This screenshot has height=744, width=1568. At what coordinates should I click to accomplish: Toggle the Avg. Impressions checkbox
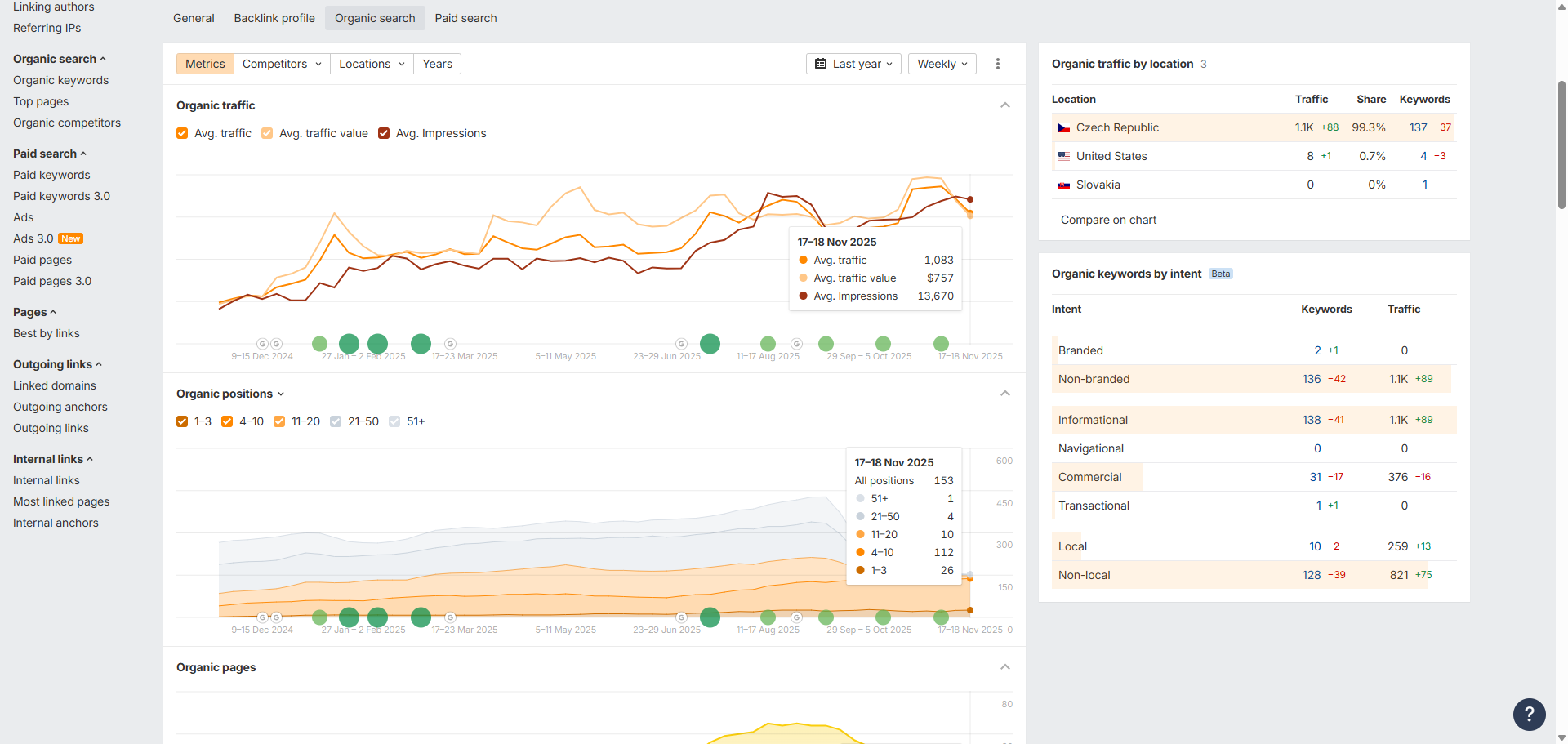coord(384,133)
